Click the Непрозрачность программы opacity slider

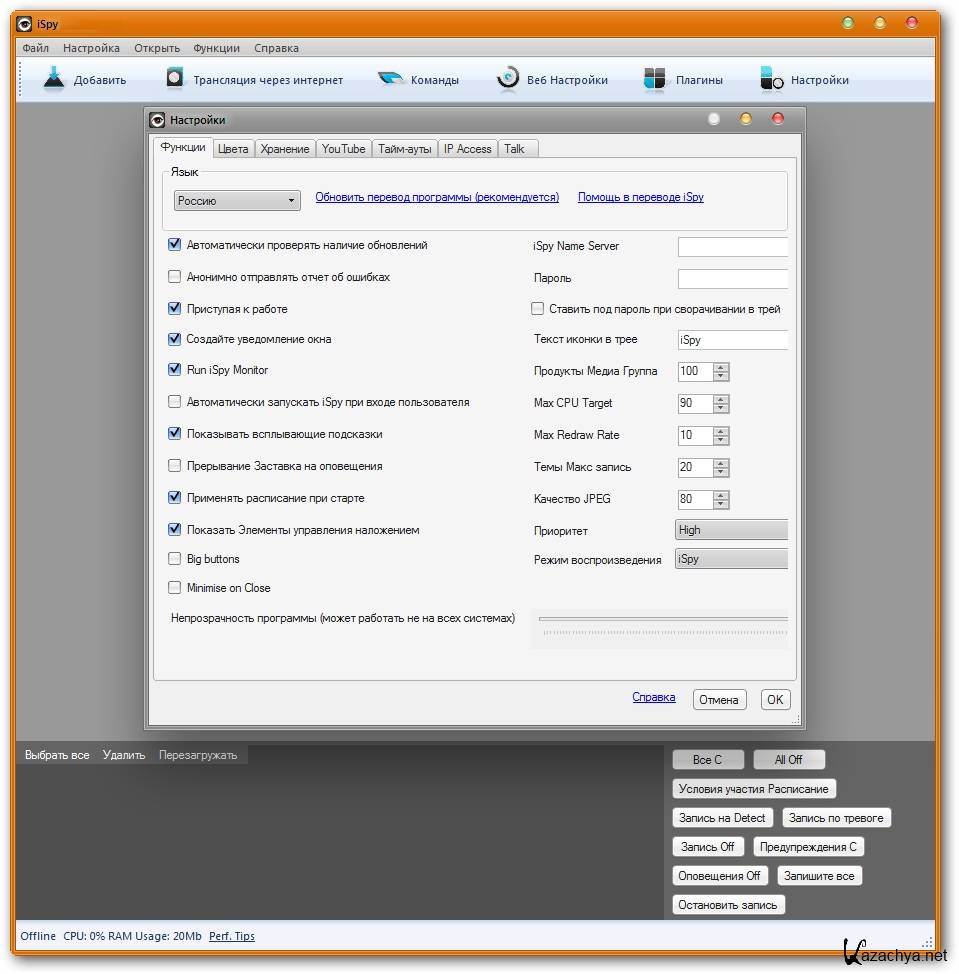tap(662, 620)
